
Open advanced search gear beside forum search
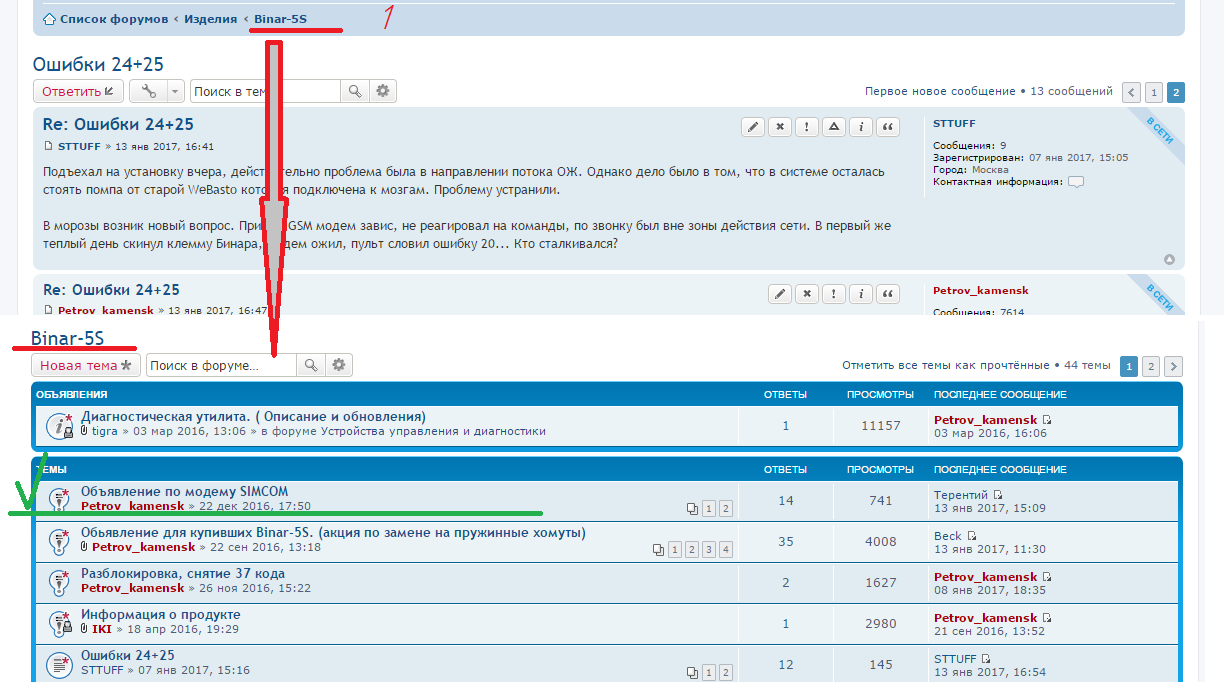[x=339, y=365]
